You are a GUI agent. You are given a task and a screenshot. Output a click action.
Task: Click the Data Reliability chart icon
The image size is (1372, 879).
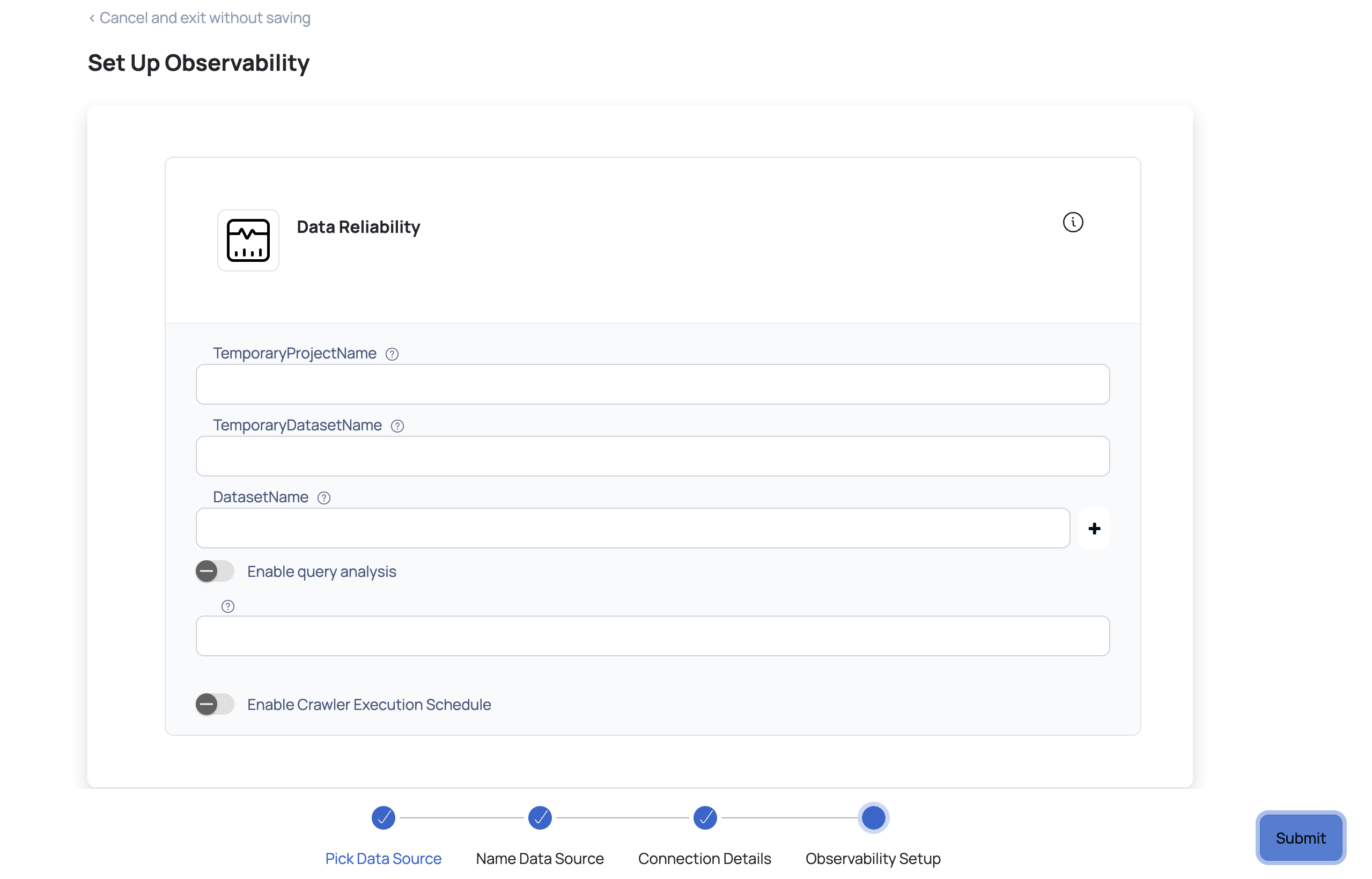(248, 240)
